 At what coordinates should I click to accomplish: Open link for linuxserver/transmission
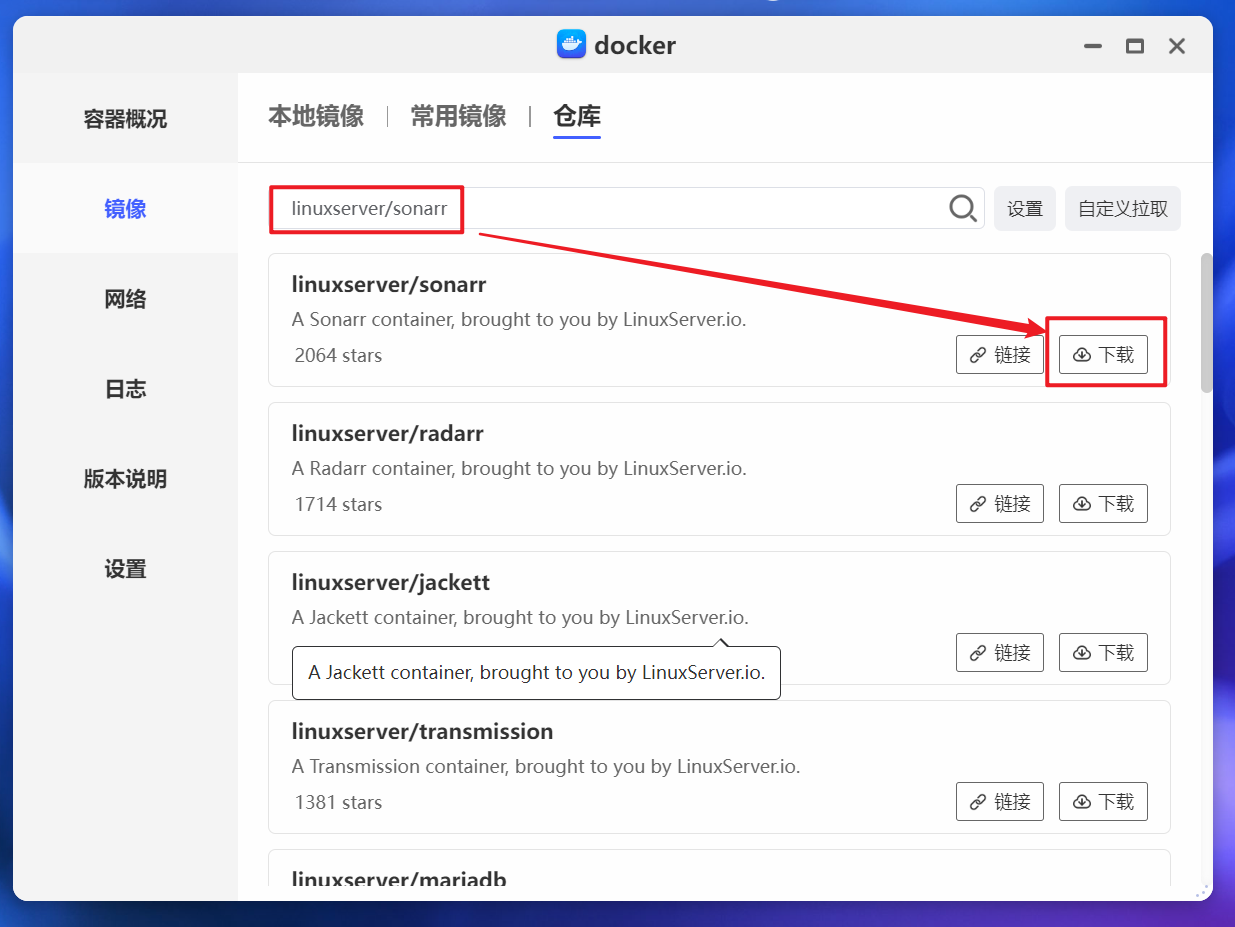[x=1000, y=802]
